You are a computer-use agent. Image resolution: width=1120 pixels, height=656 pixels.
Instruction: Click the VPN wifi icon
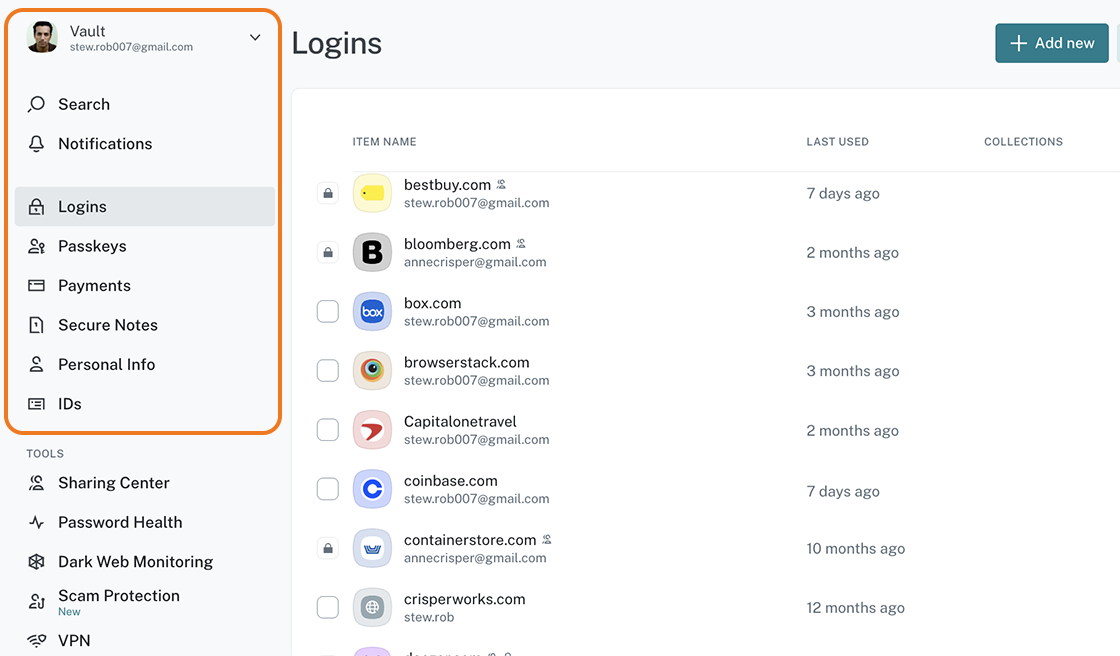tap(36, 640)
